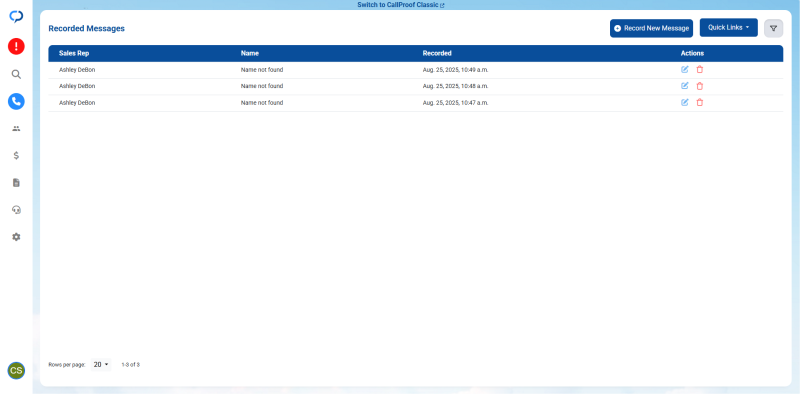
Task: Click Name not found in 10:49 row
Action: coord(262,70)
